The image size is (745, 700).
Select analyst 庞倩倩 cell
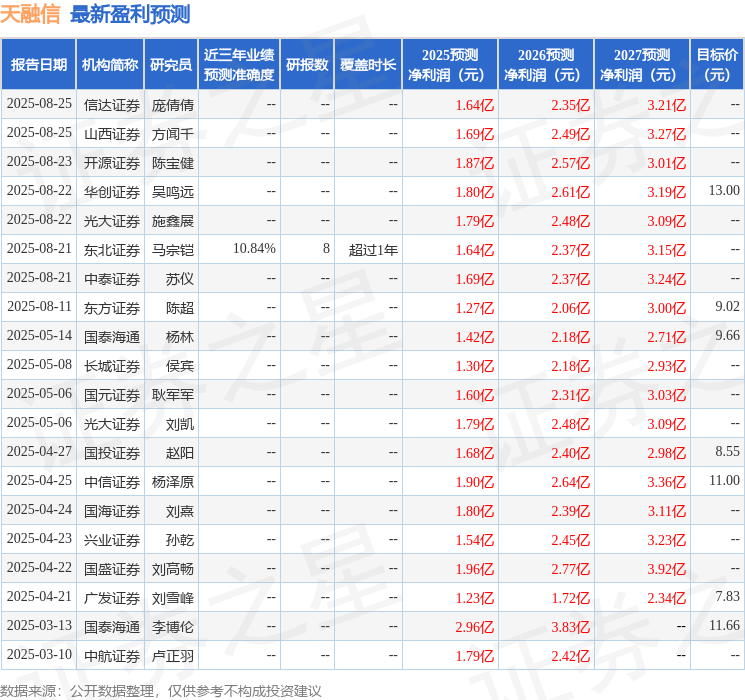[x=173, y=105]
